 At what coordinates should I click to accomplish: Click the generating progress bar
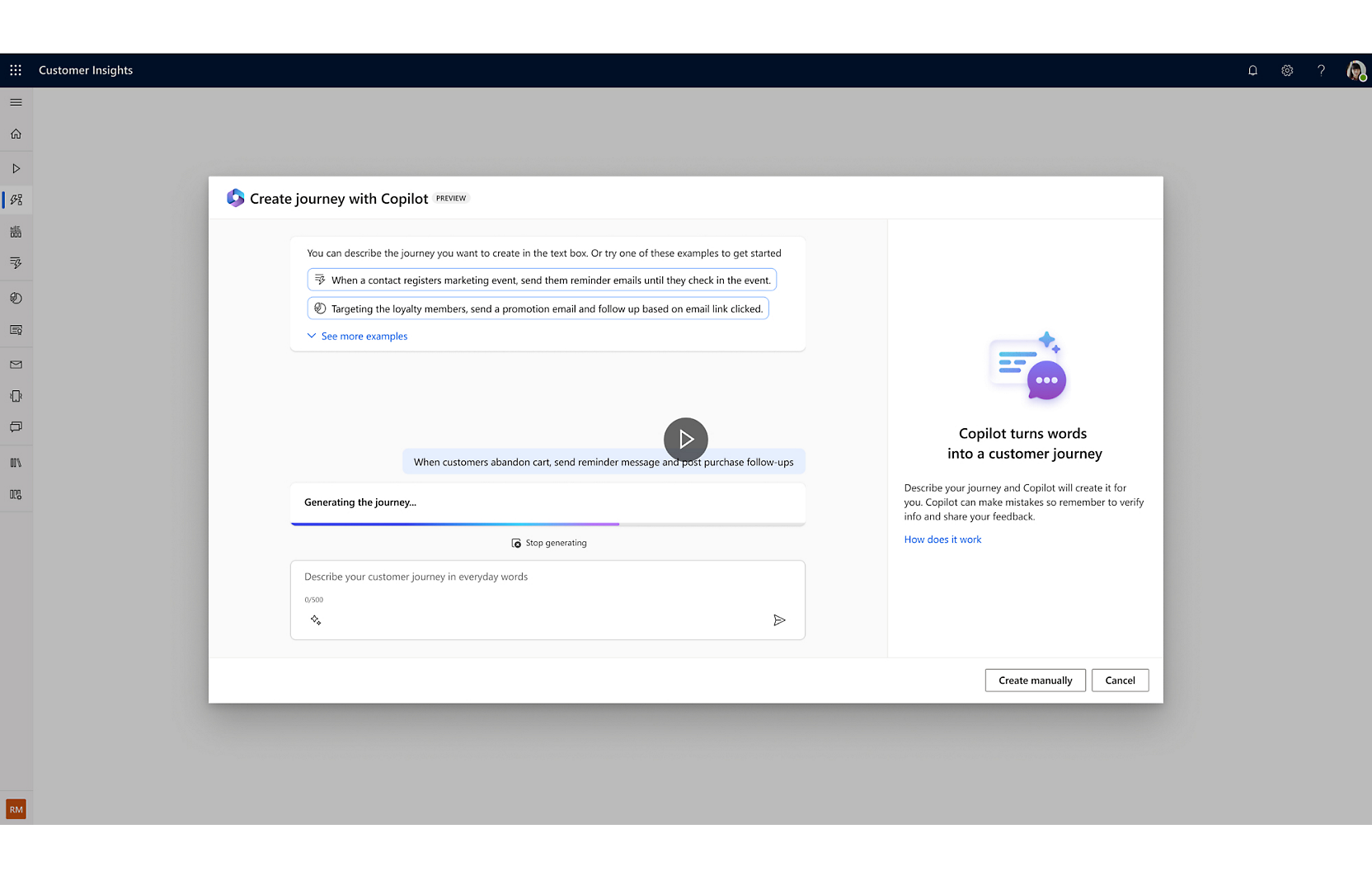547,524
